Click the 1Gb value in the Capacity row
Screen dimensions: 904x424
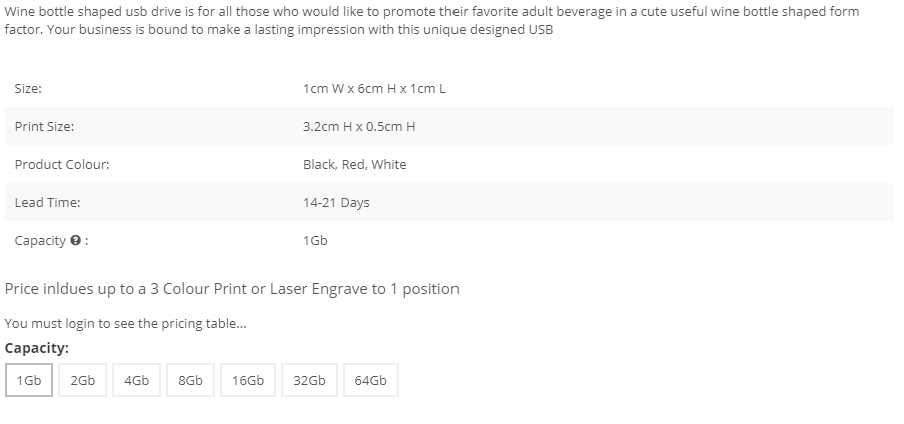(315, 241)
